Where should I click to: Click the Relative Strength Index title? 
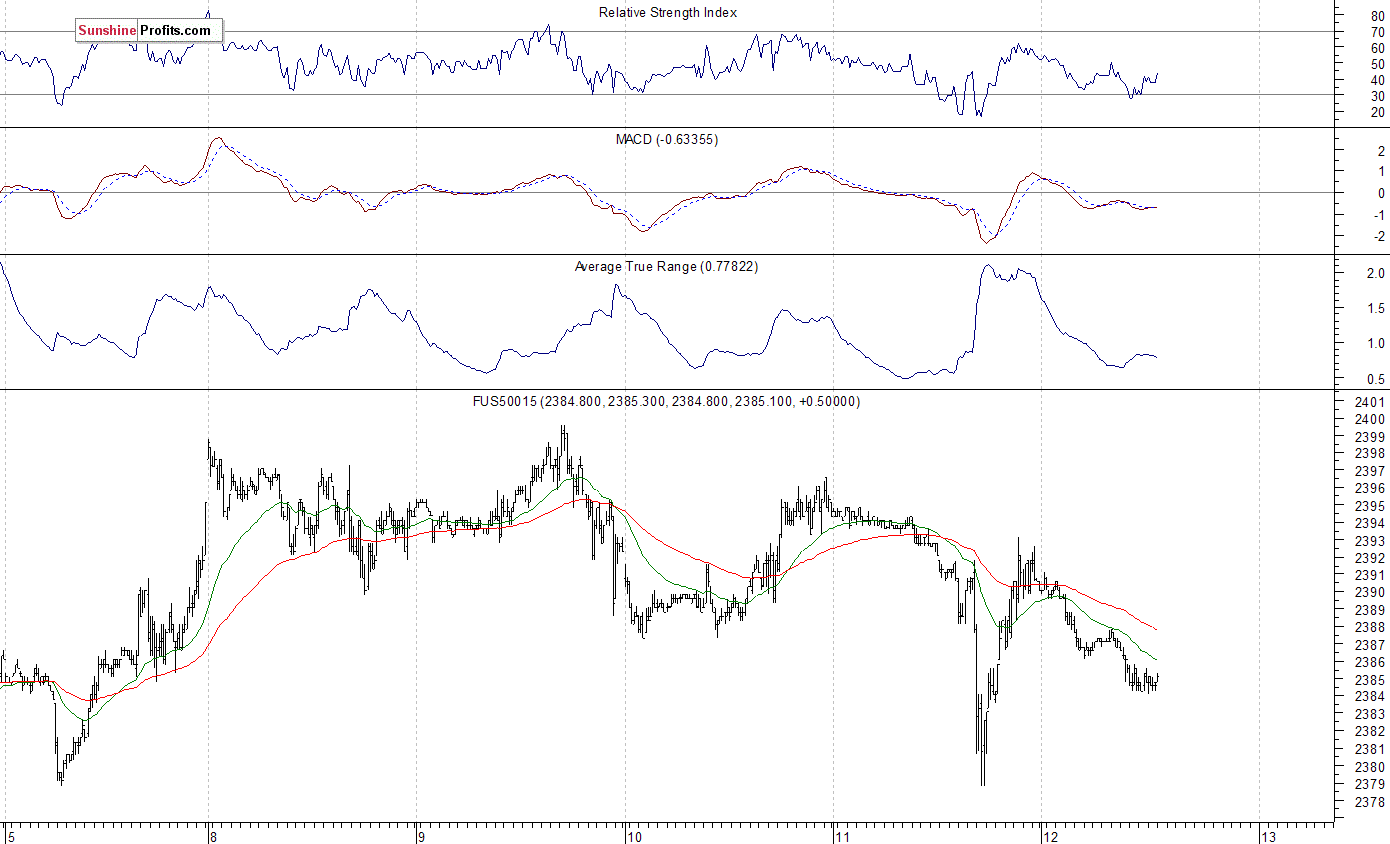(x=668, y=13)
